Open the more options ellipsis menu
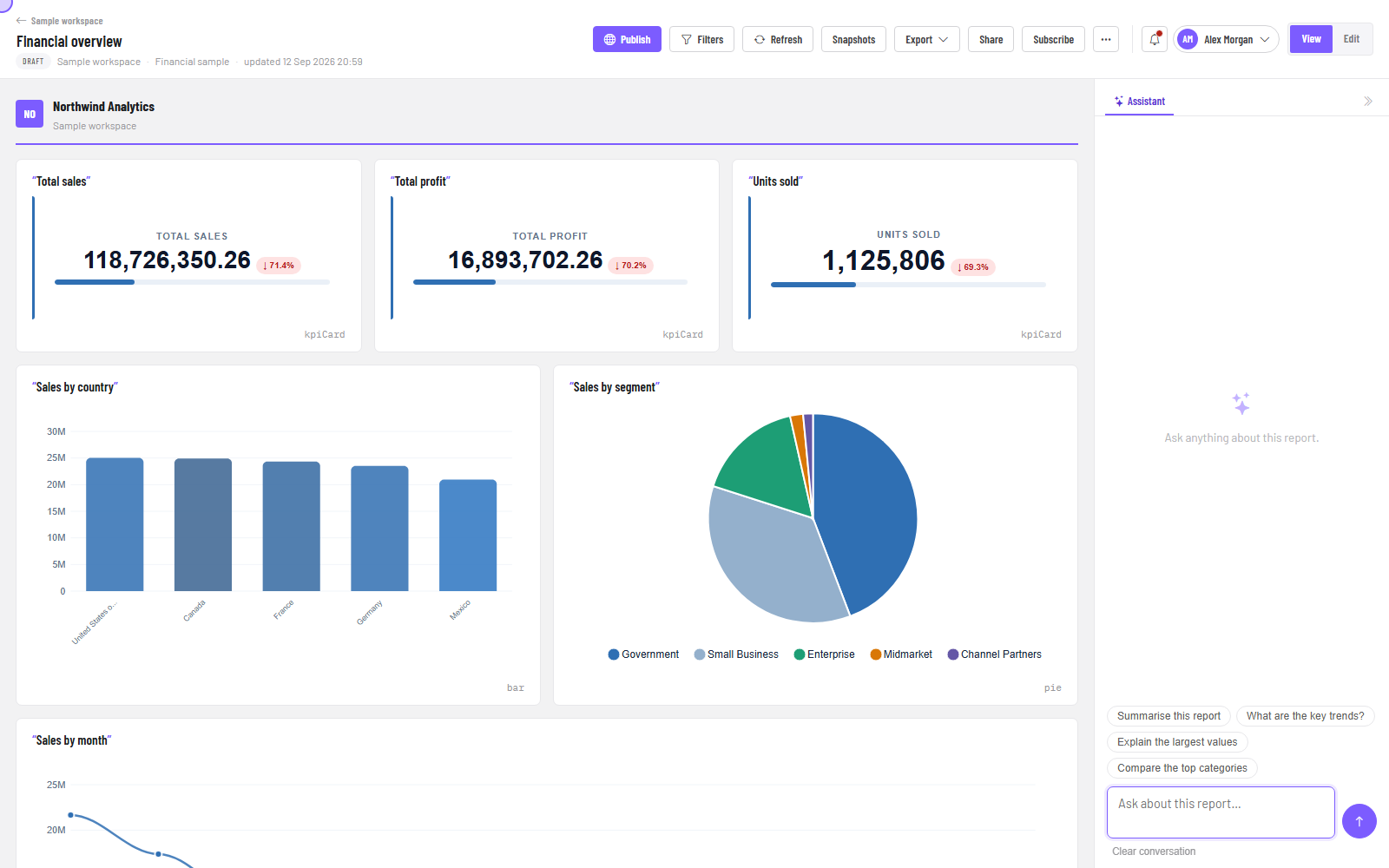1389x868 pixels. (x=1106, y=39)
